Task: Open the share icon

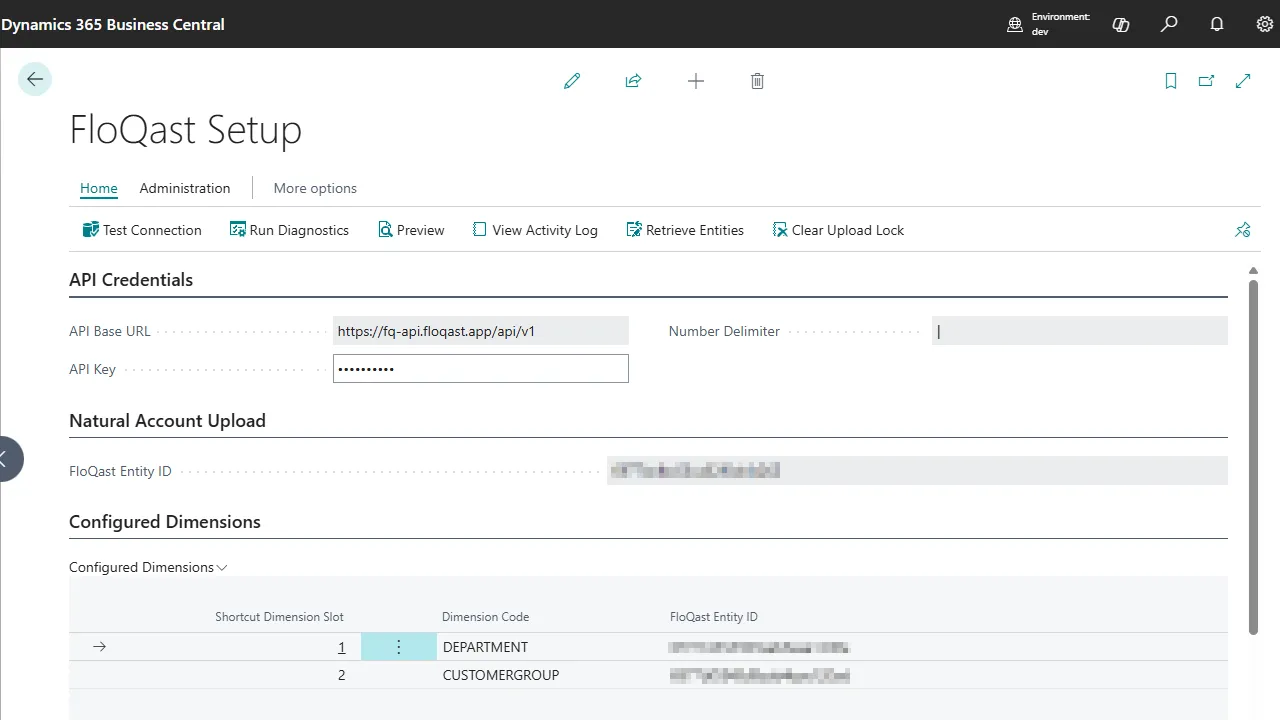Action: [x=633, y=81]
